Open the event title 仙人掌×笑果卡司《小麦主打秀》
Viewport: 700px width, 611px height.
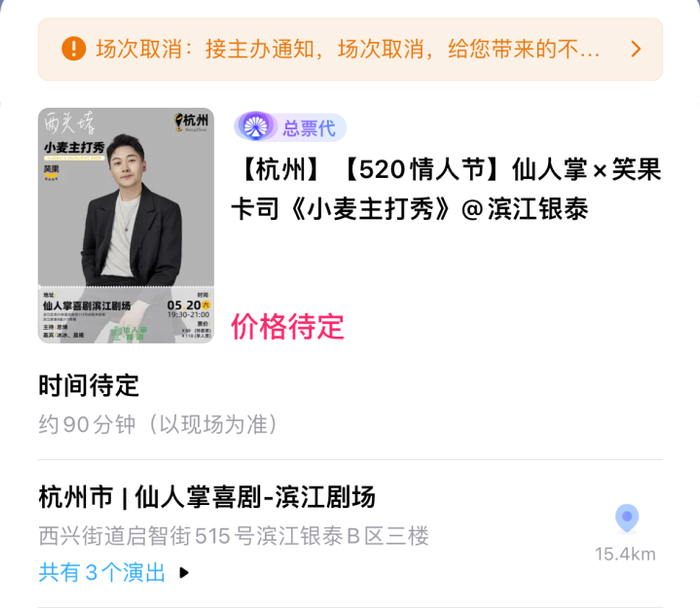446,190
